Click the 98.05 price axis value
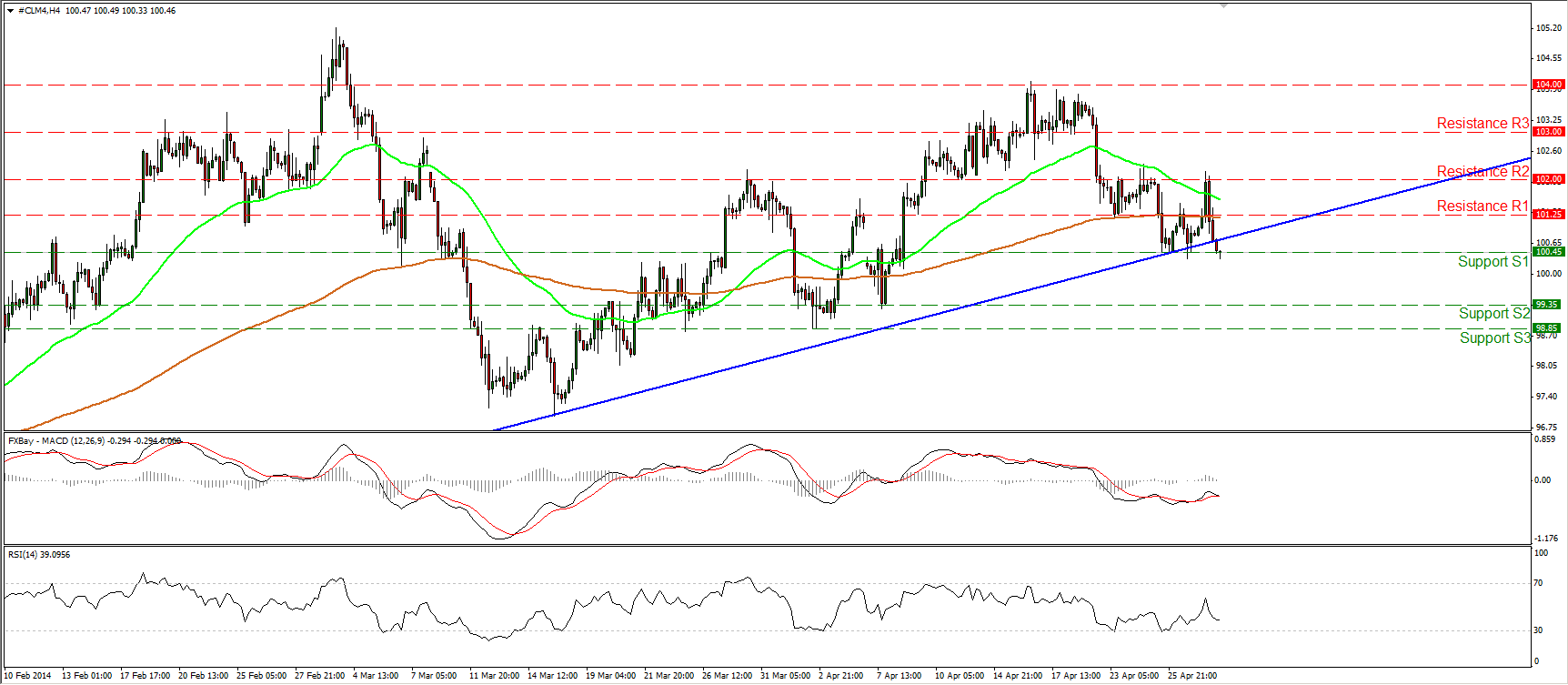 (x=1547, y=366)
